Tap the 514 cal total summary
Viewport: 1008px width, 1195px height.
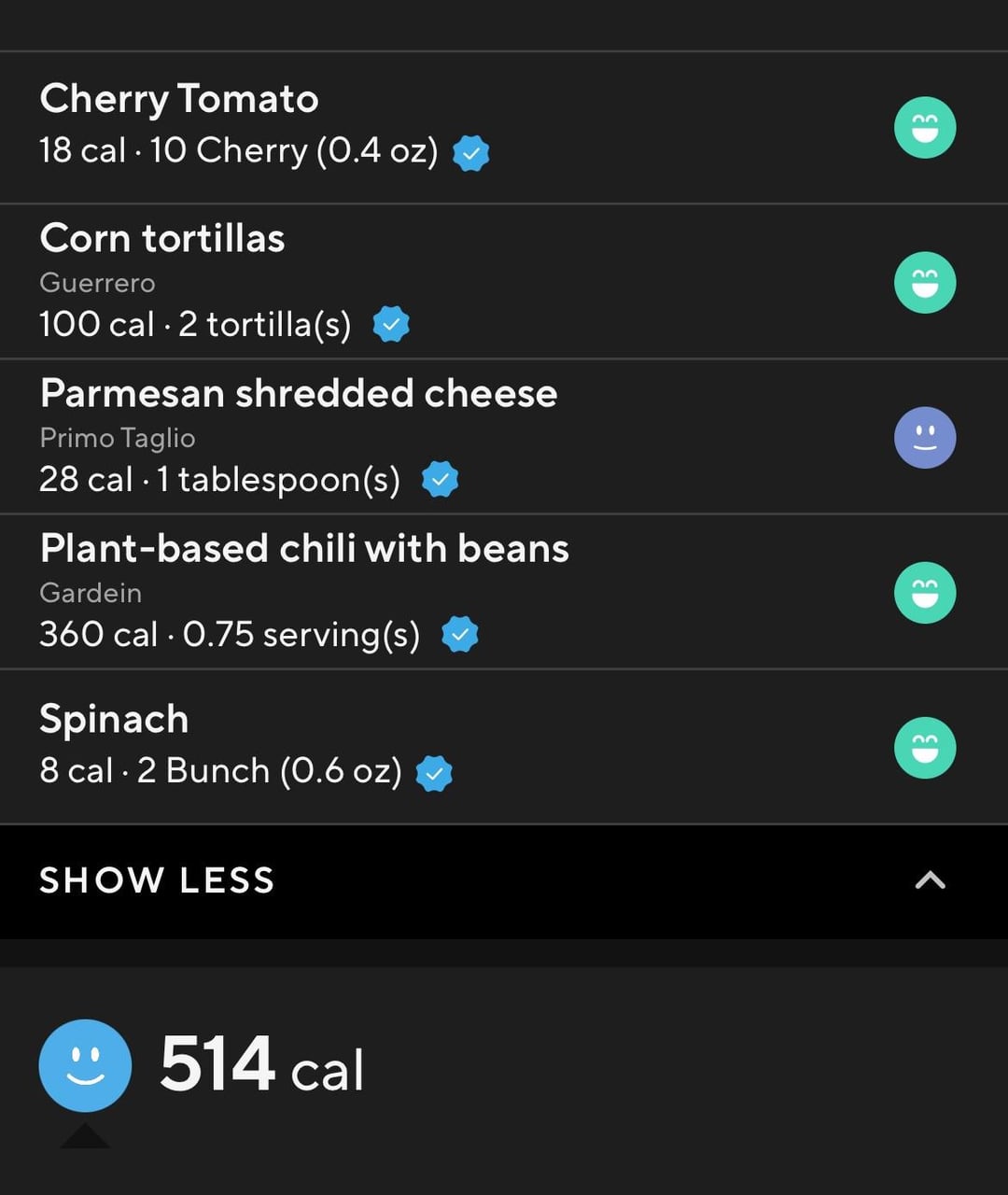[x=261, y=1065]
